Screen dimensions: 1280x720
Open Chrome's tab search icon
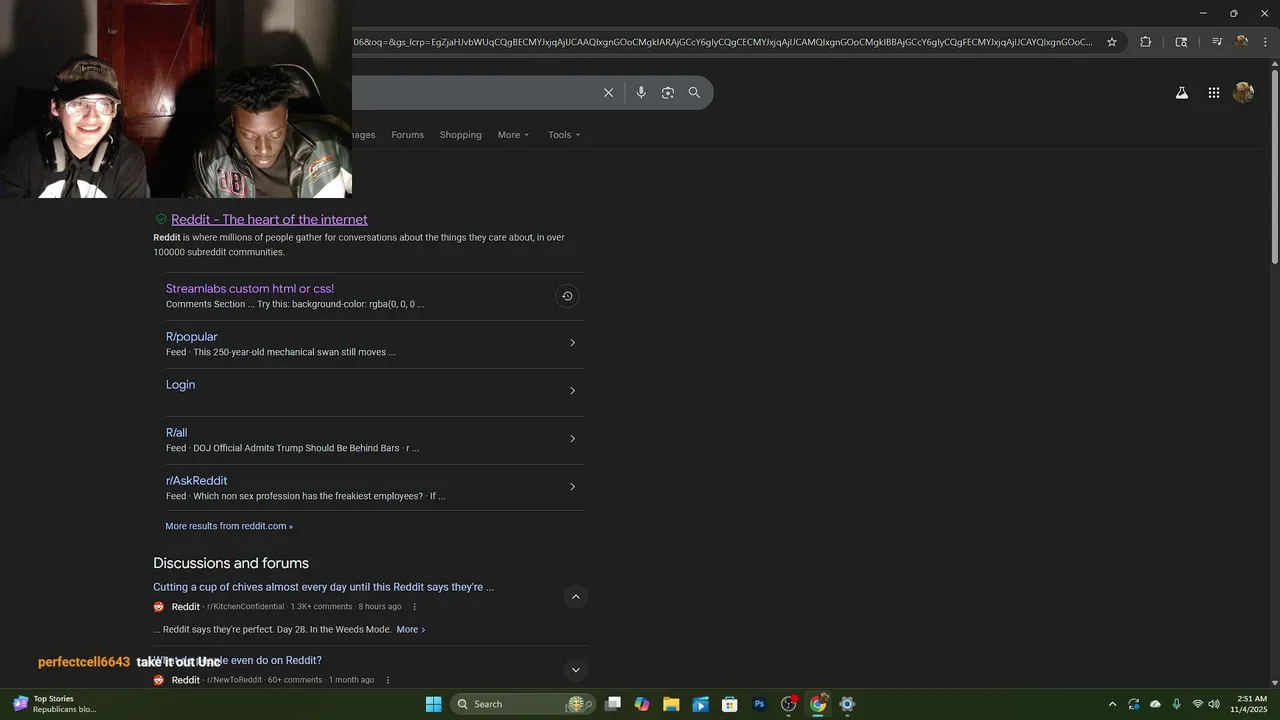click(1181, 42)
